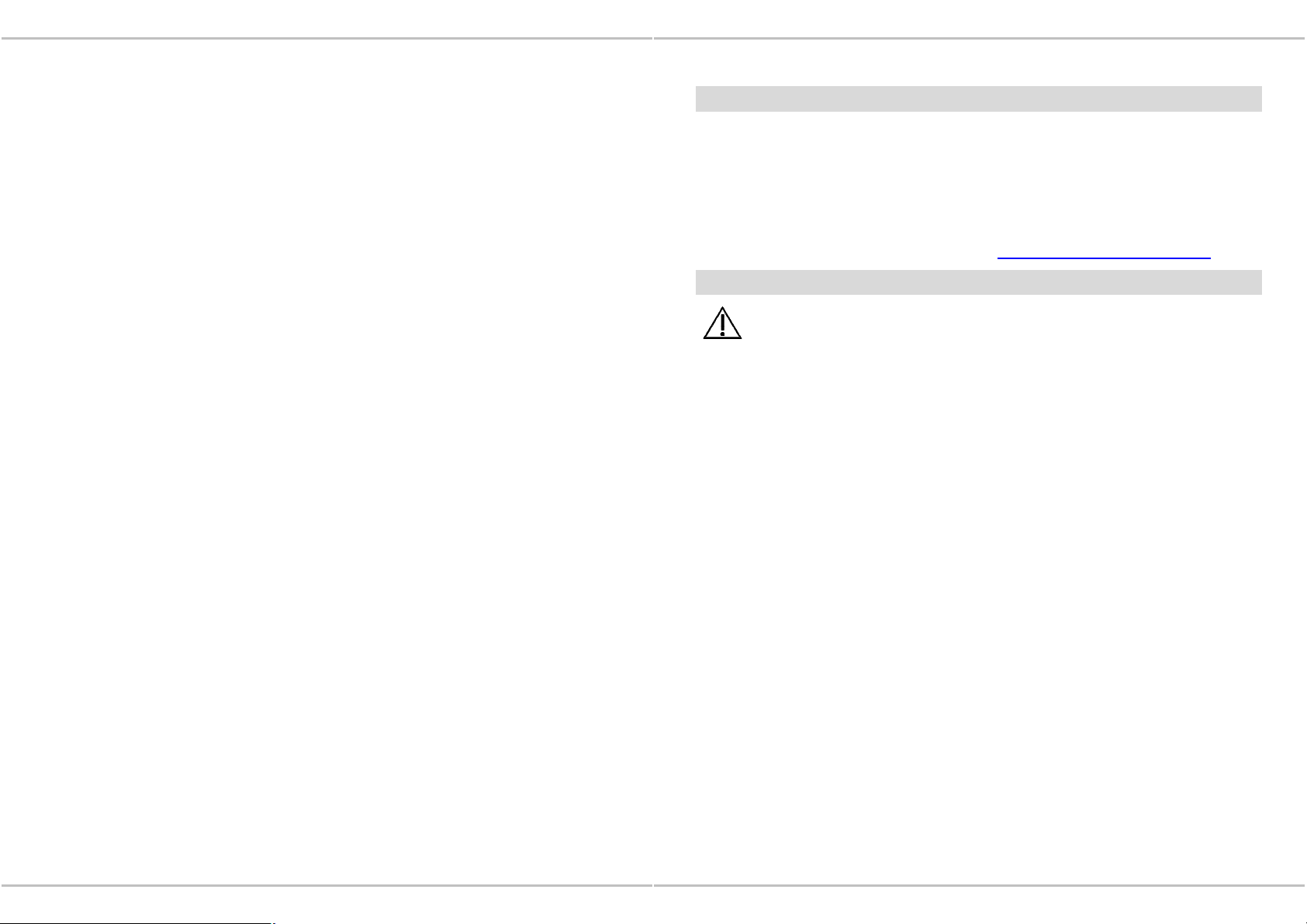Click the black line at the bottom-left edge
Image resolution: width=1307 pixels, height=924 pixels.
(137, 922)
